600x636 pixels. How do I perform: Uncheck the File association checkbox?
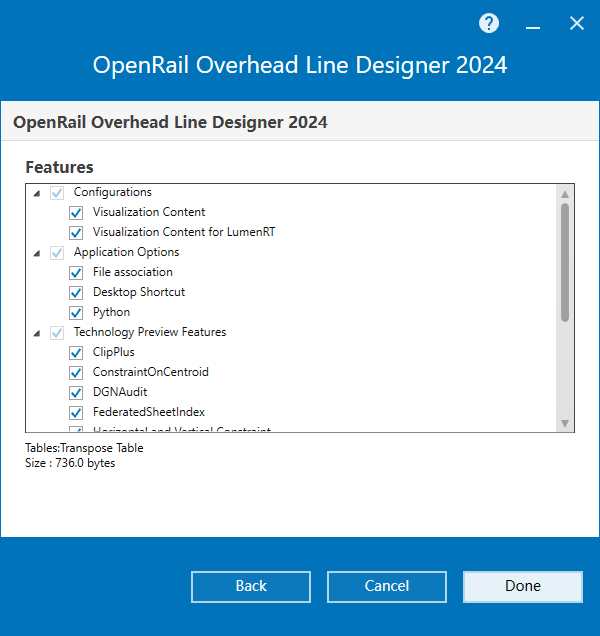tap(76, 273)
